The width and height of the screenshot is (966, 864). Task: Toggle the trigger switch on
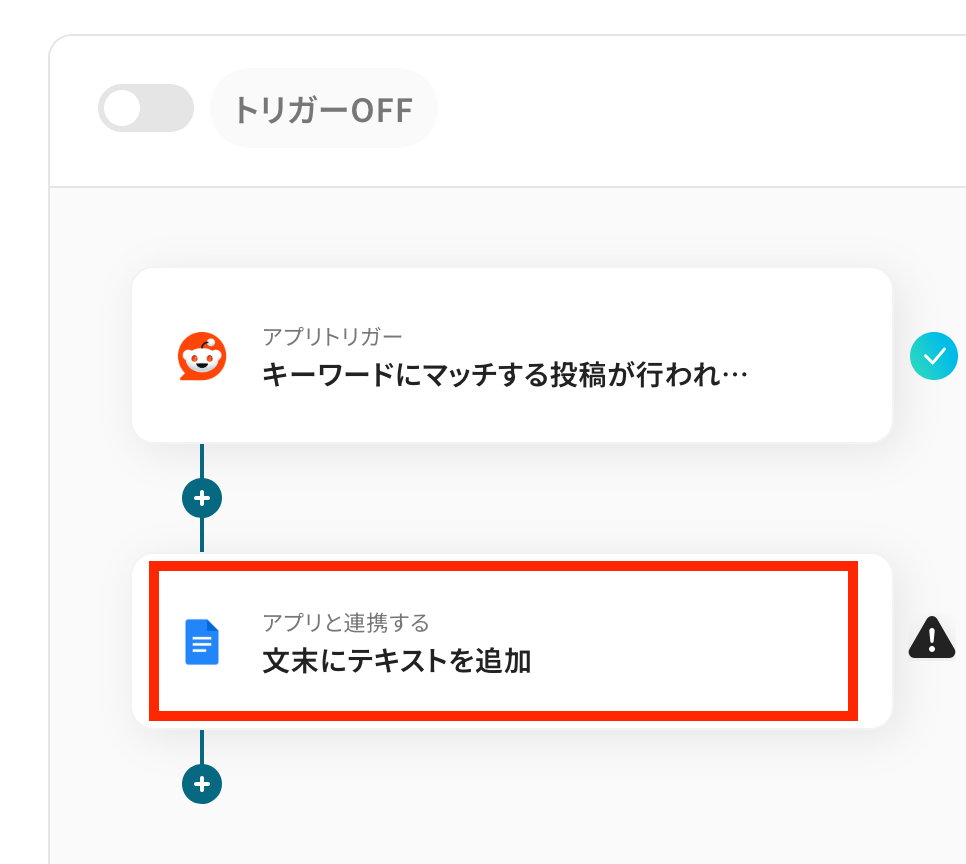[146, 108]
